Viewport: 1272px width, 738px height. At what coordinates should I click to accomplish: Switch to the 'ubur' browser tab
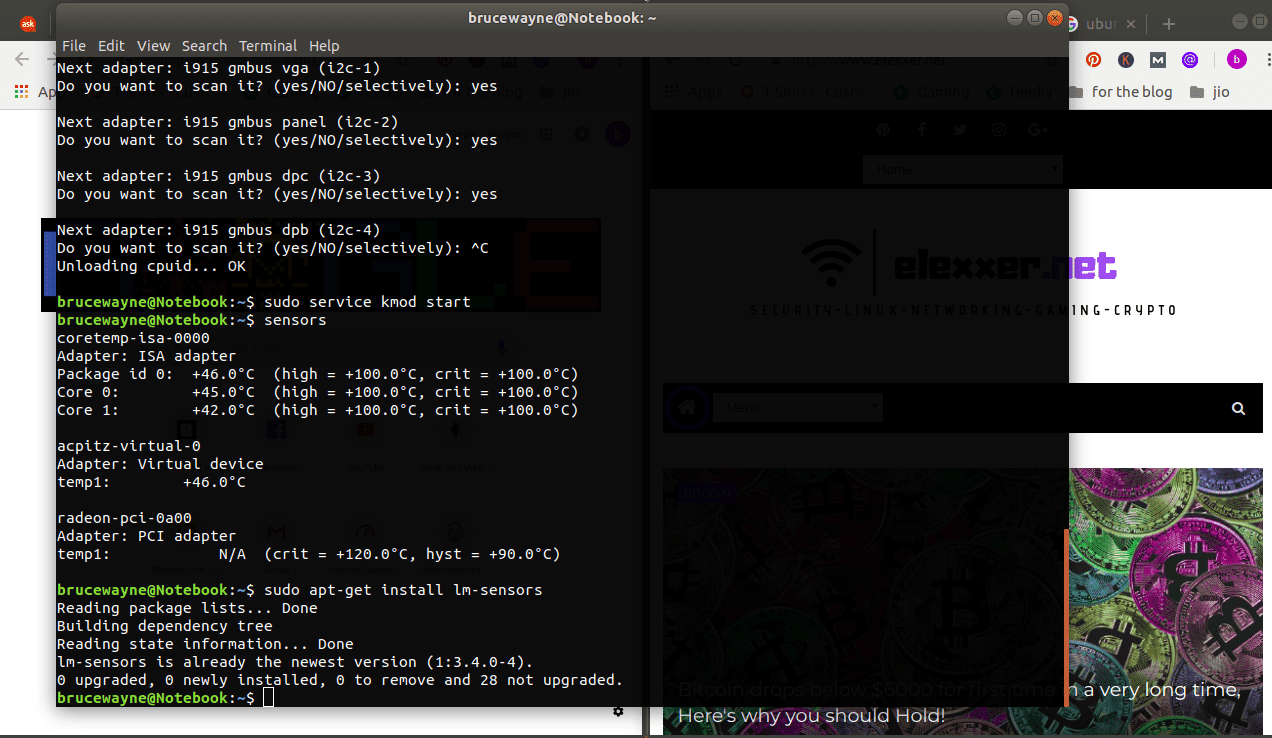1101,24
